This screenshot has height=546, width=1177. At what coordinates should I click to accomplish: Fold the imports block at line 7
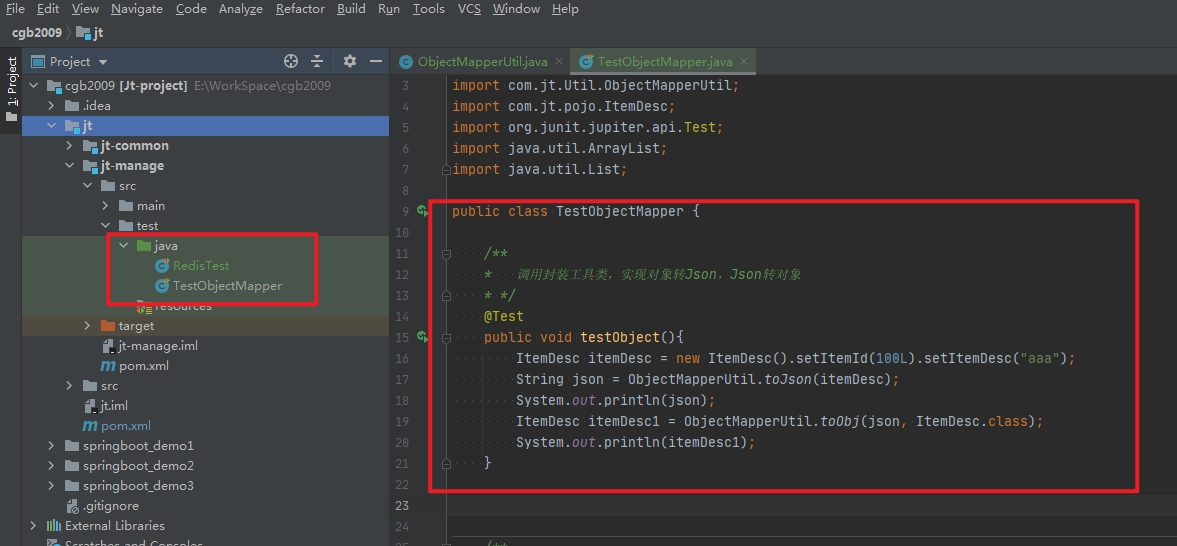coord(446,170)
